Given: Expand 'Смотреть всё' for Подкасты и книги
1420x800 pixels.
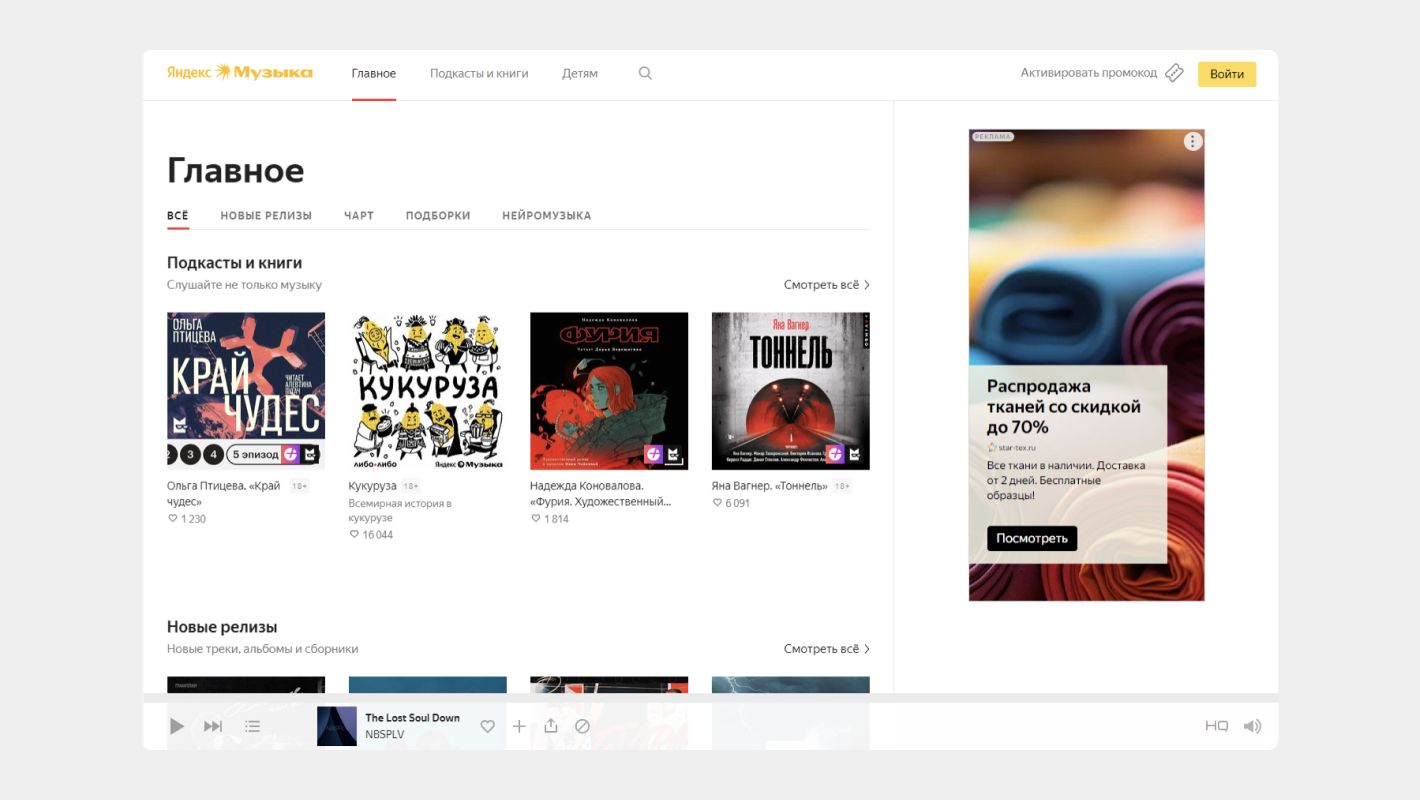Looking at the screenshot, I should pos(826,285).
